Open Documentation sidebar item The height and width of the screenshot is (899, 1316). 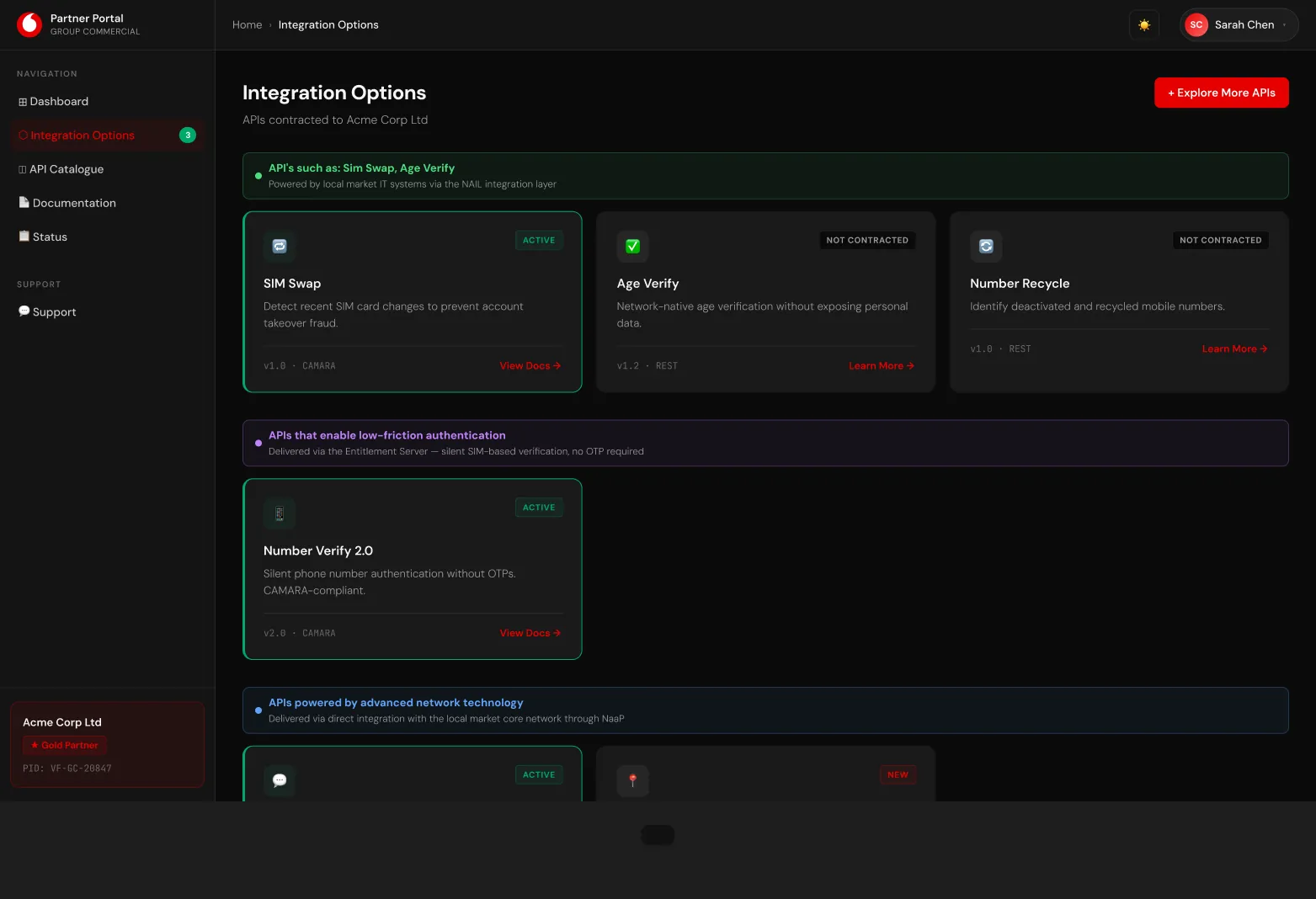(107, 203)
